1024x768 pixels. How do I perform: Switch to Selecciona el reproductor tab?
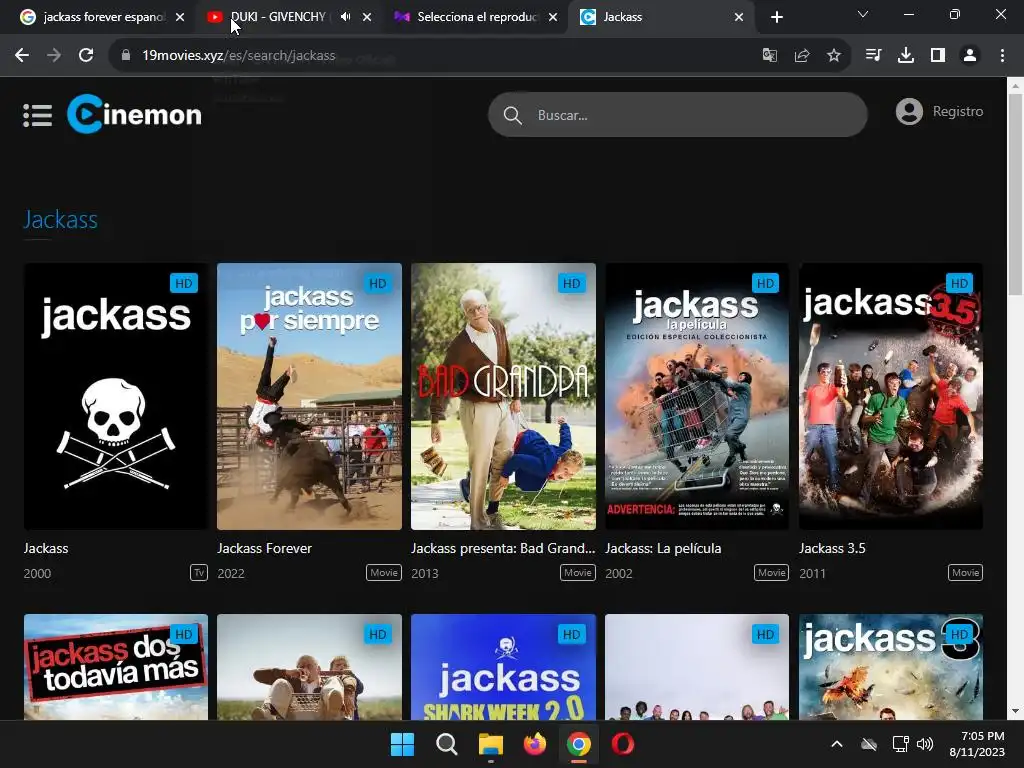point(477,17)
